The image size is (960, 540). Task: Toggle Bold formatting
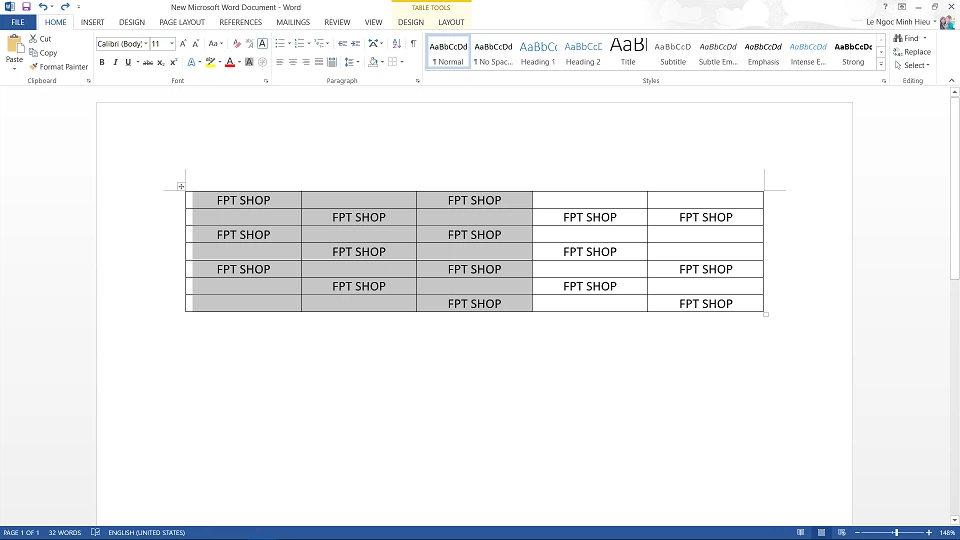point(102,62)
